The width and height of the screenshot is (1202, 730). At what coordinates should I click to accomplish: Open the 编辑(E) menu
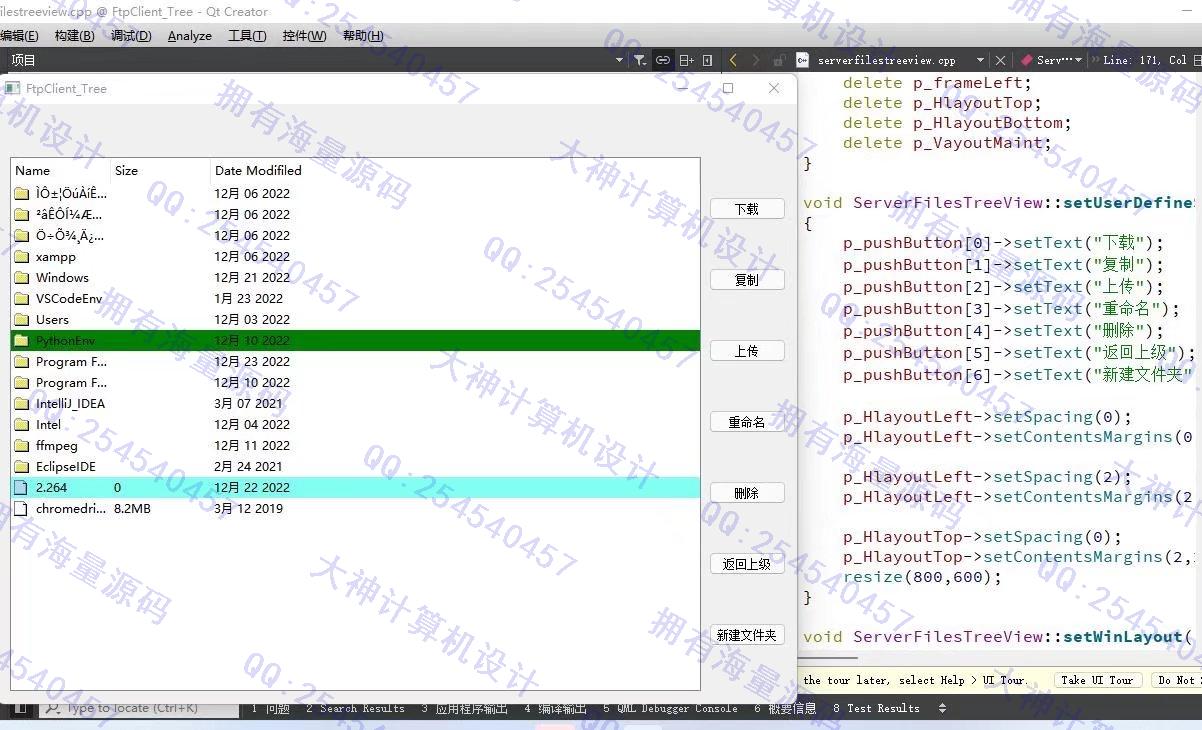point(20,35)
